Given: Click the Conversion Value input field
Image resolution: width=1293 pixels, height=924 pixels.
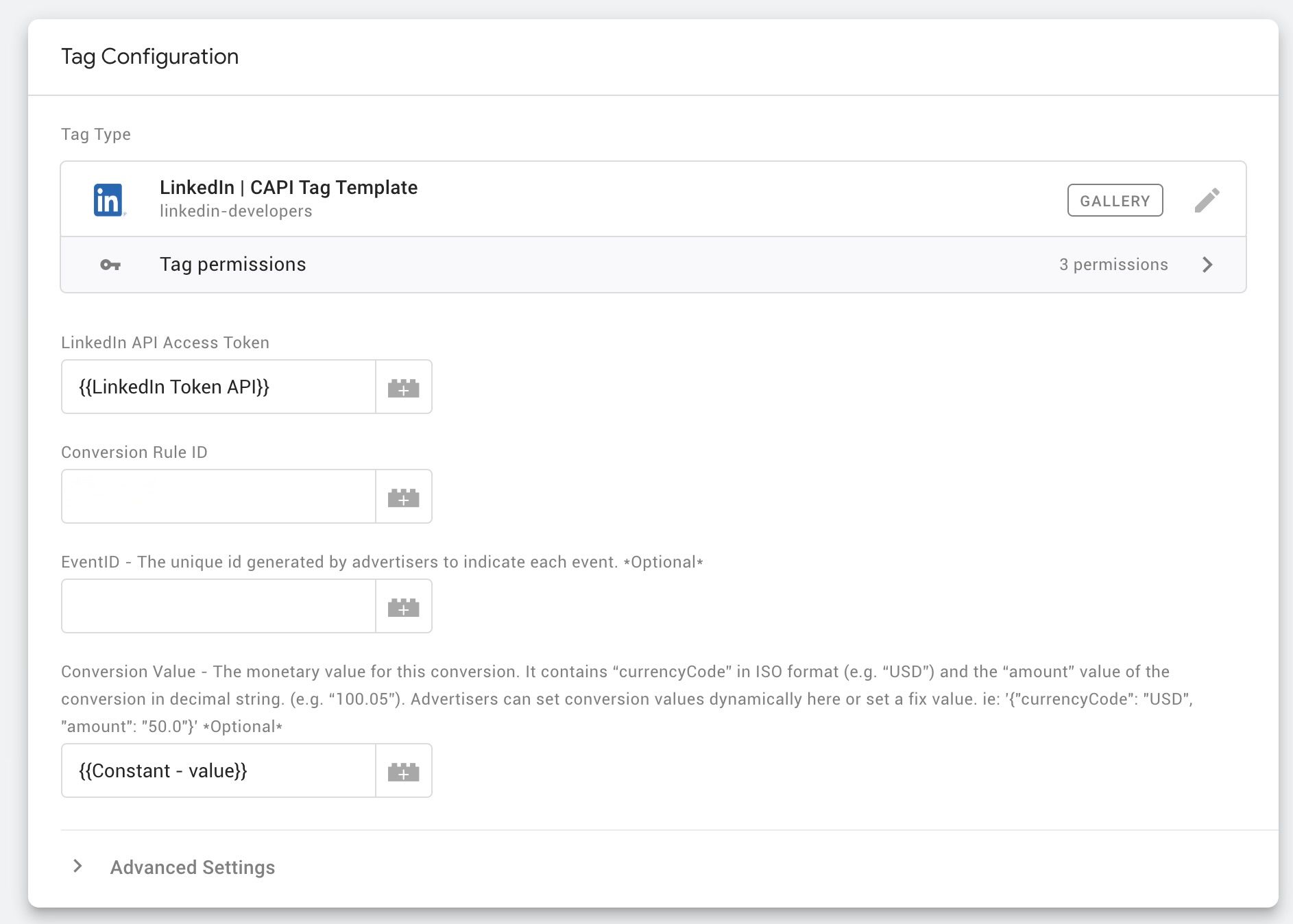Looking at the screenshot, I should pyautogui.click(x=219, y=771).
